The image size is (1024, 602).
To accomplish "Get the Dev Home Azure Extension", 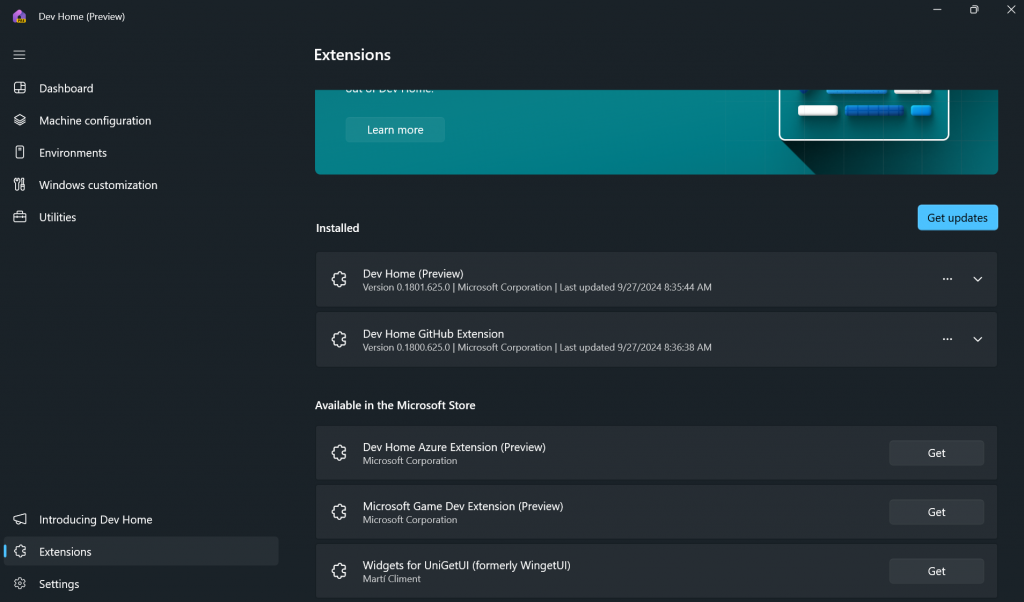I will tap(936, 453).
